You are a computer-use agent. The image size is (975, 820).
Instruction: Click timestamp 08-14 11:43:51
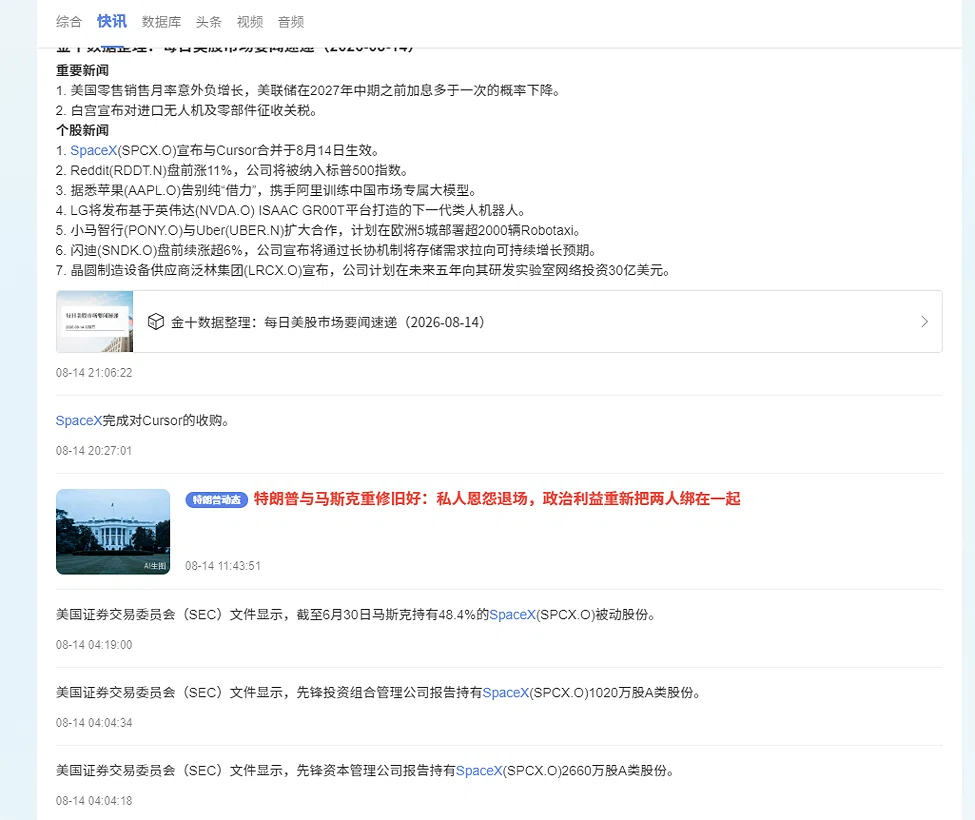223,566
